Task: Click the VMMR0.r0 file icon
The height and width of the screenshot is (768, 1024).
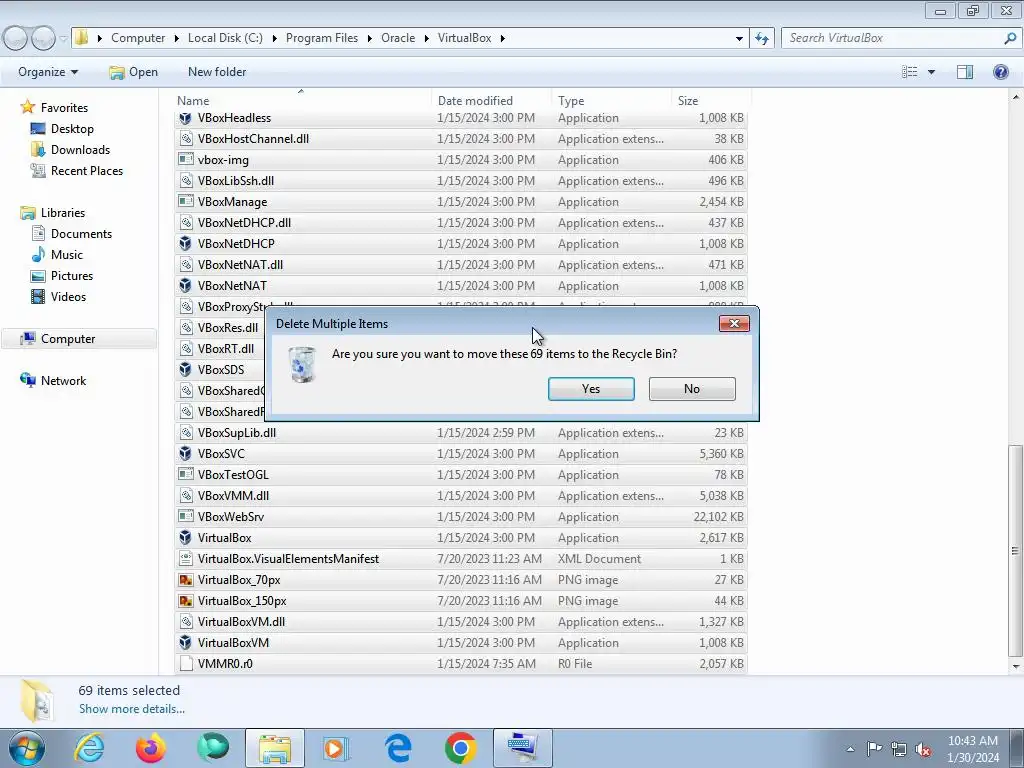Action: [185, 664]
